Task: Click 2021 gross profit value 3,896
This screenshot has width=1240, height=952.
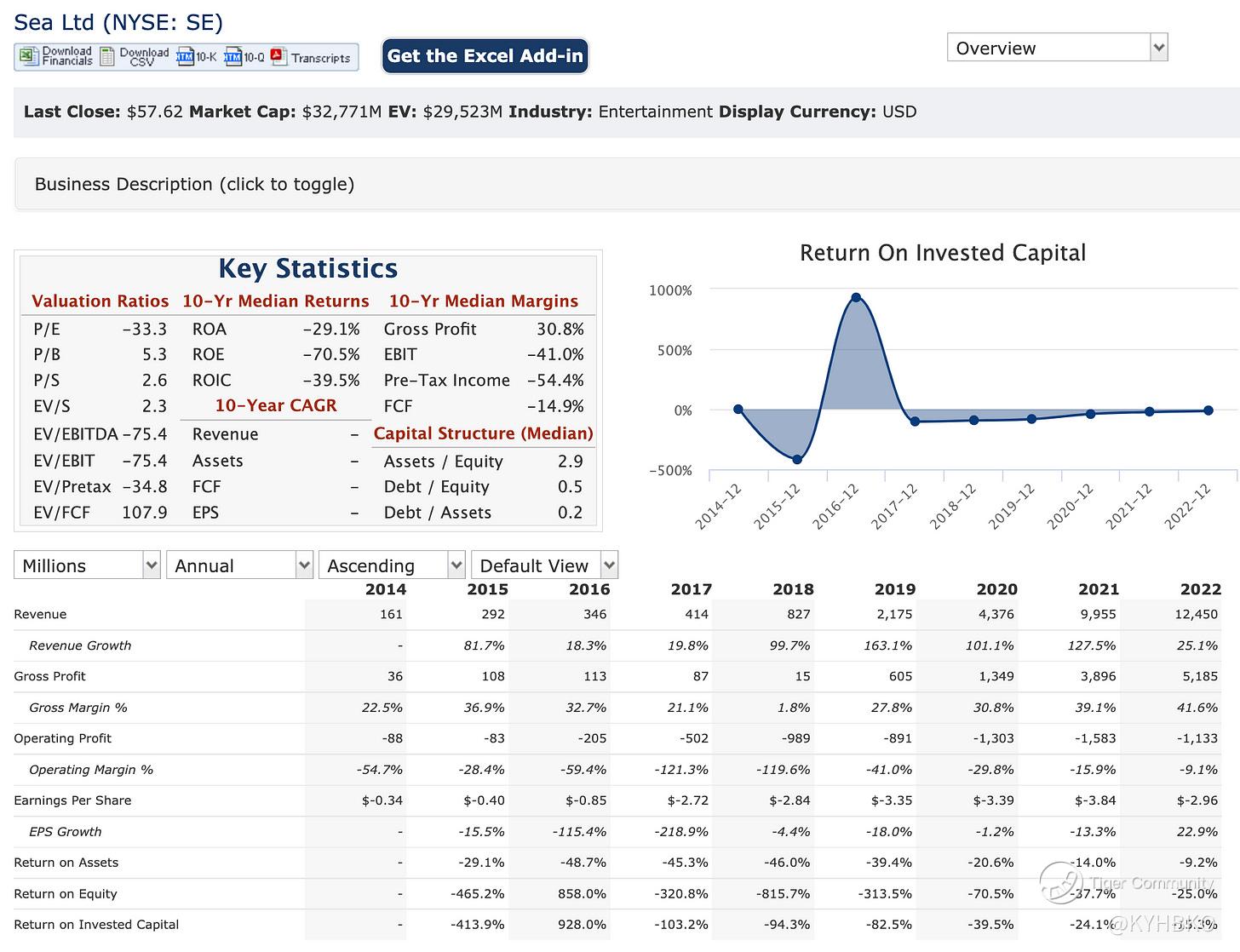Action: point(1099,676)
